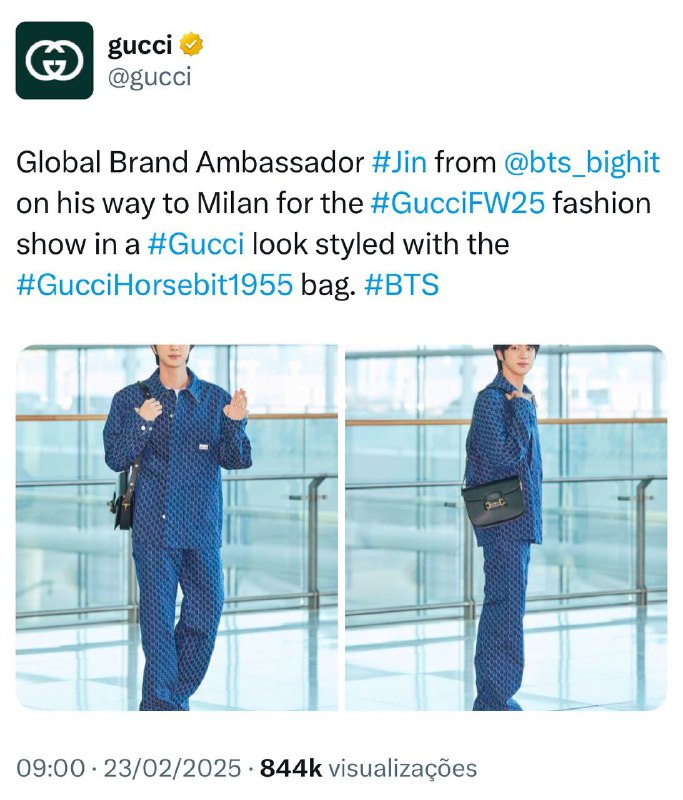The height and width of the screenshot is (800, 683).
Task: Select the #Gucci hashtag in the tweet text
Action: (x=196, y=244)
